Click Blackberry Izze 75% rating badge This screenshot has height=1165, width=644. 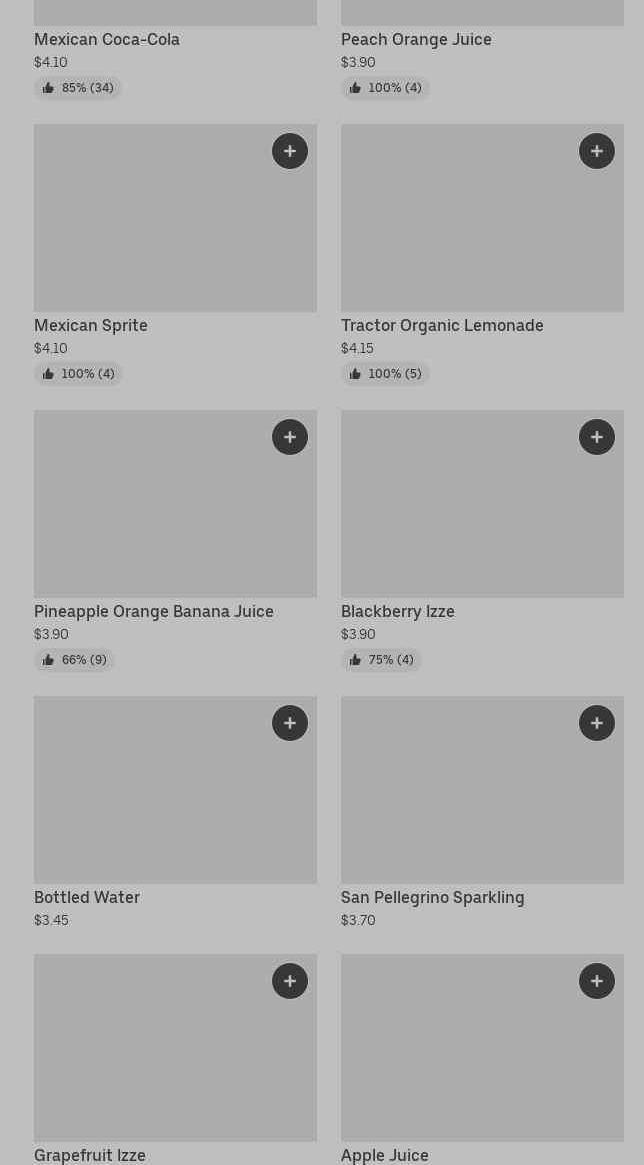coord(381,660)
